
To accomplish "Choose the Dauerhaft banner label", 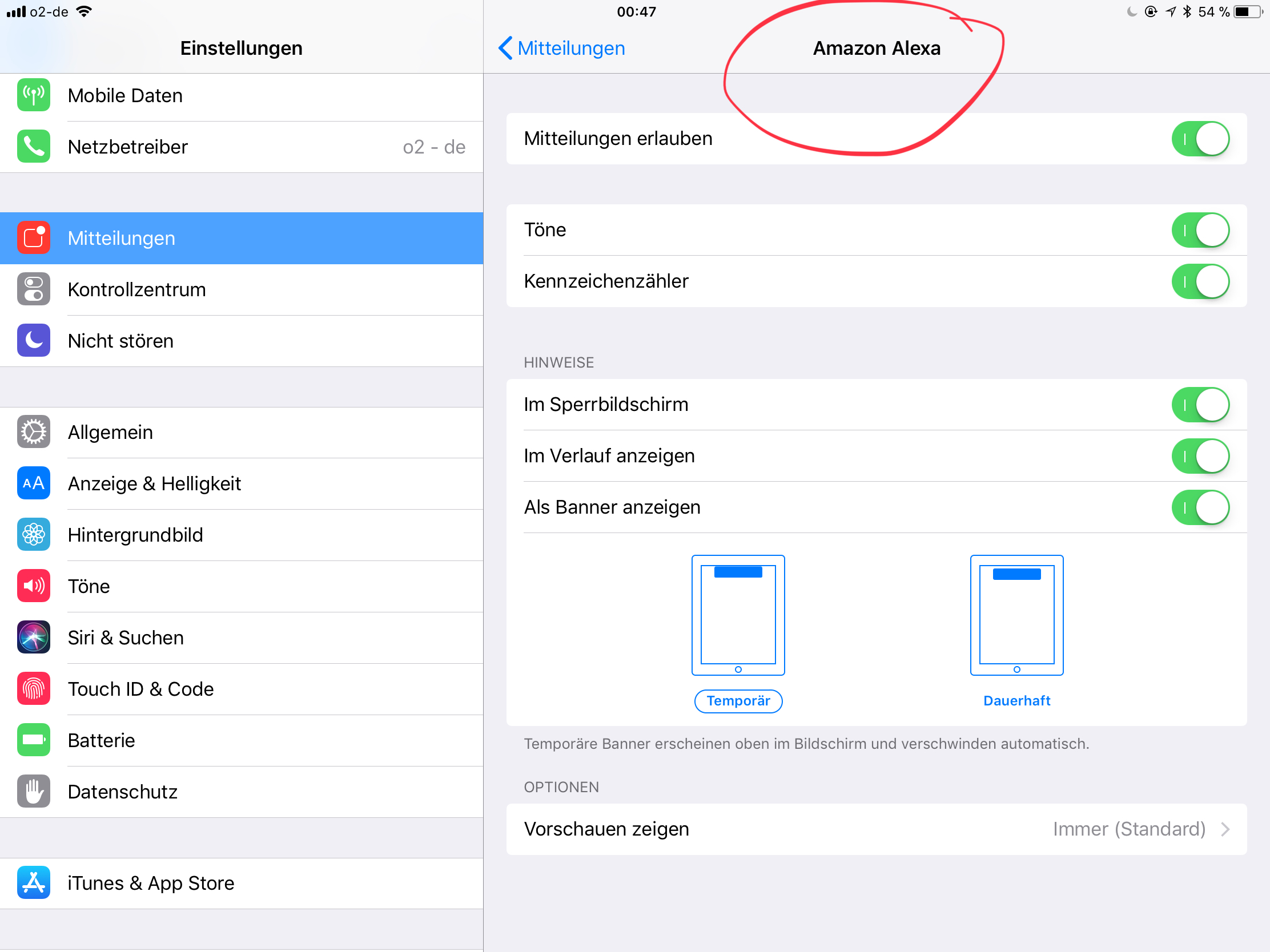I will click(x=1017, y=701).
